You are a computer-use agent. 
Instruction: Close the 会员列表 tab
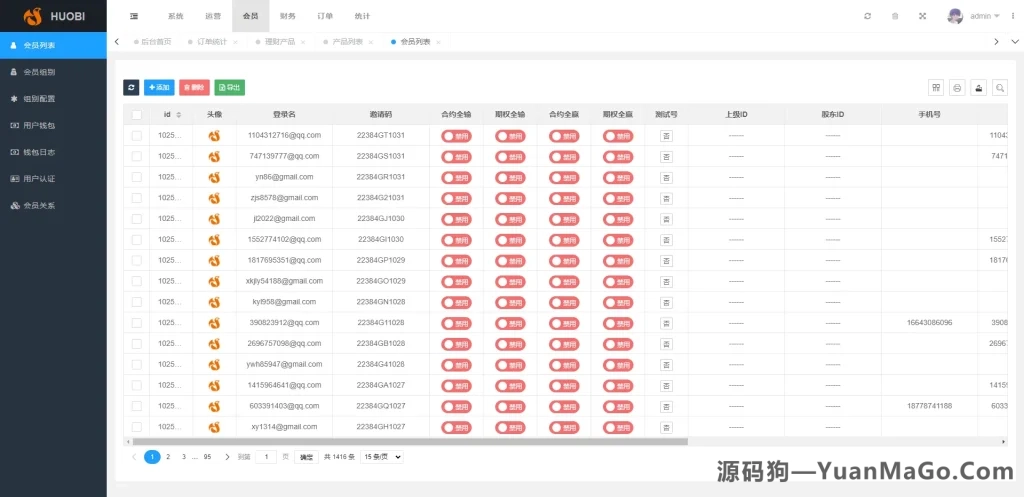click(x=438, y=42)
